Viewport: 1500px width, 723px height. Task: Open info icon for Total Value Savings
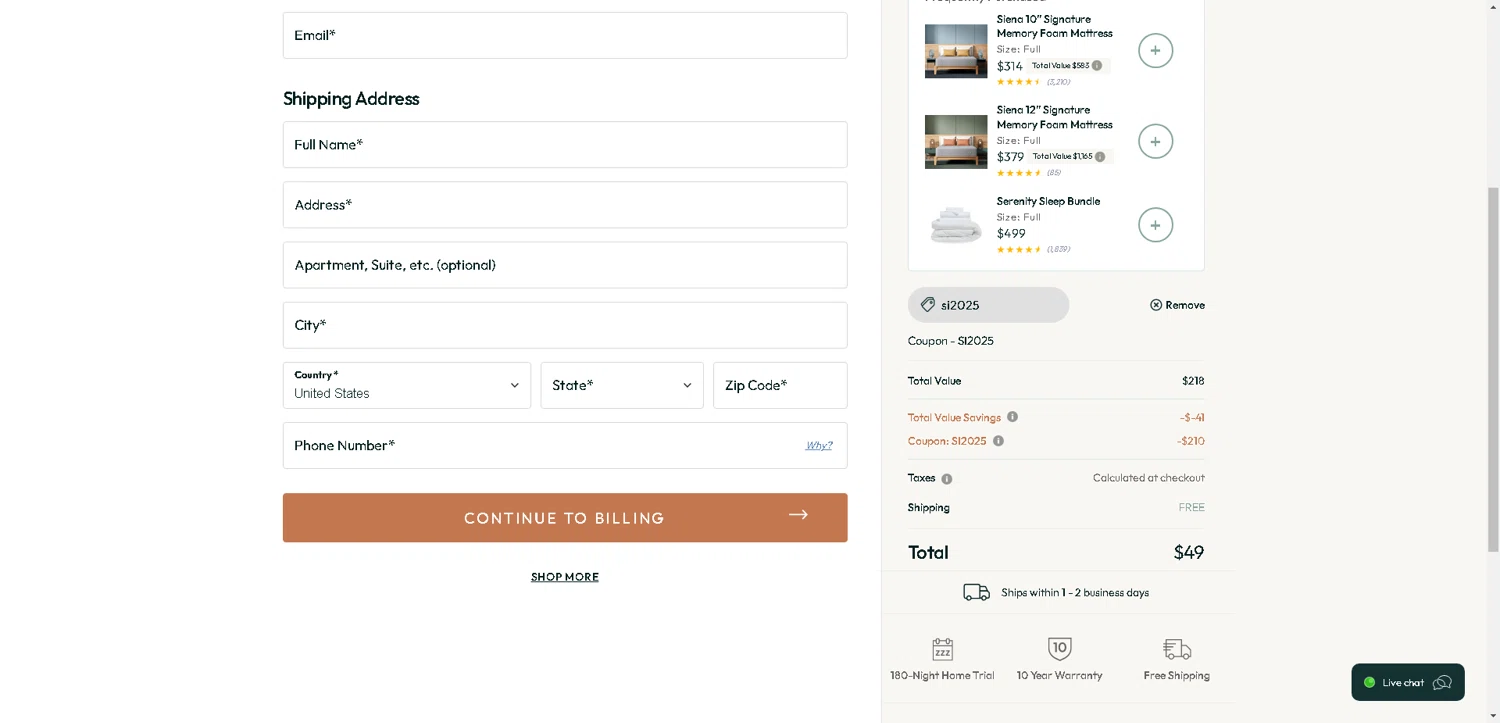click(1012, 417)
